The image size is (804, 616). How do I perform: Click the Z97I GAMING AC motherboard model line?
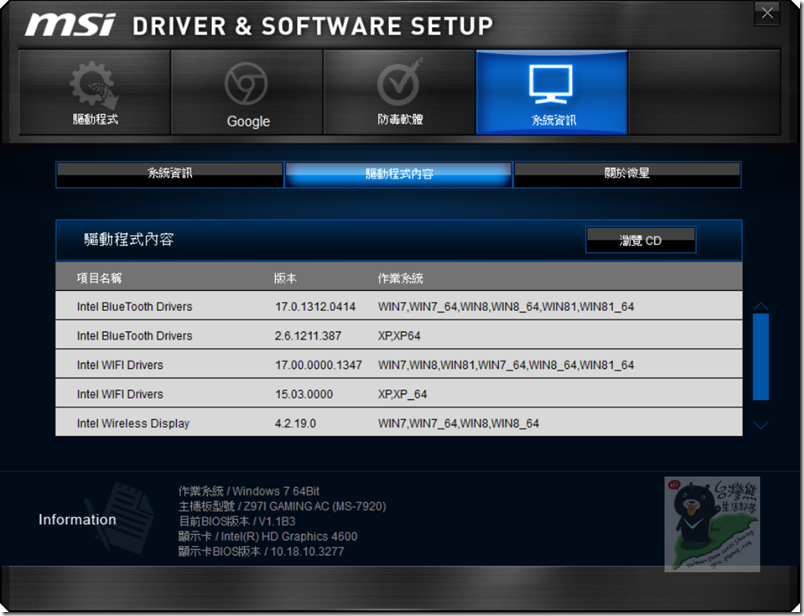pos(282,506)
